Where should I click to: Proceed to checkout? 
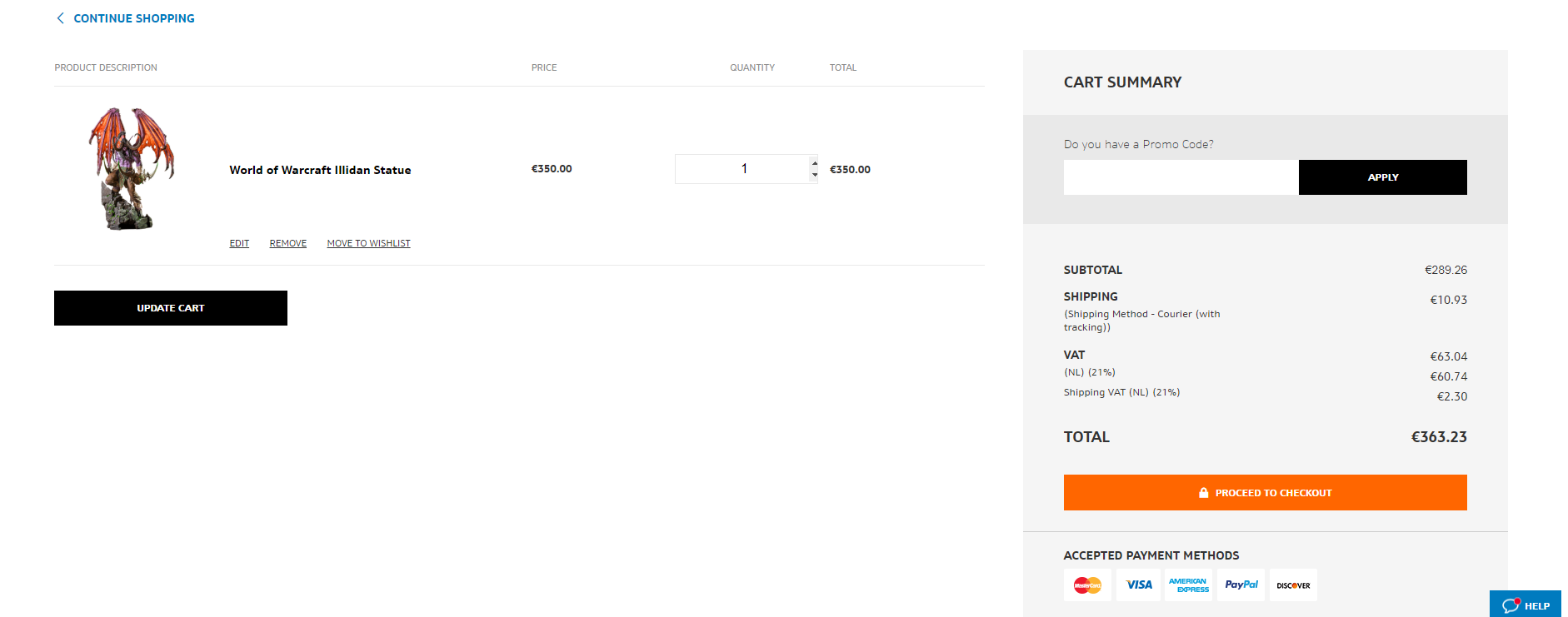pyautogui.click(x=1265, y=493)
